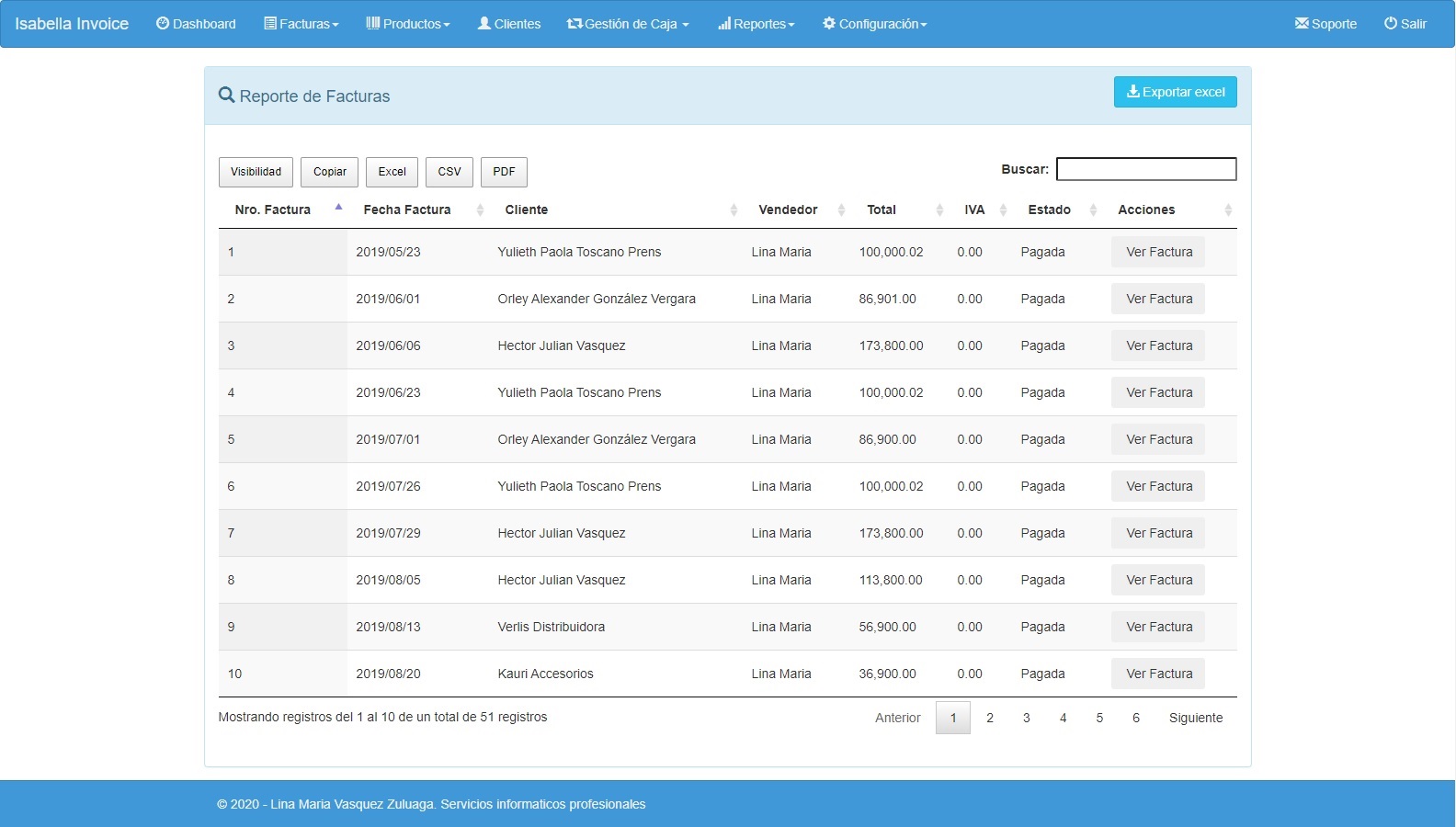Open the Facturas dropdown menu
Screen dimensions: 1456x827
(x=301, y=24)
